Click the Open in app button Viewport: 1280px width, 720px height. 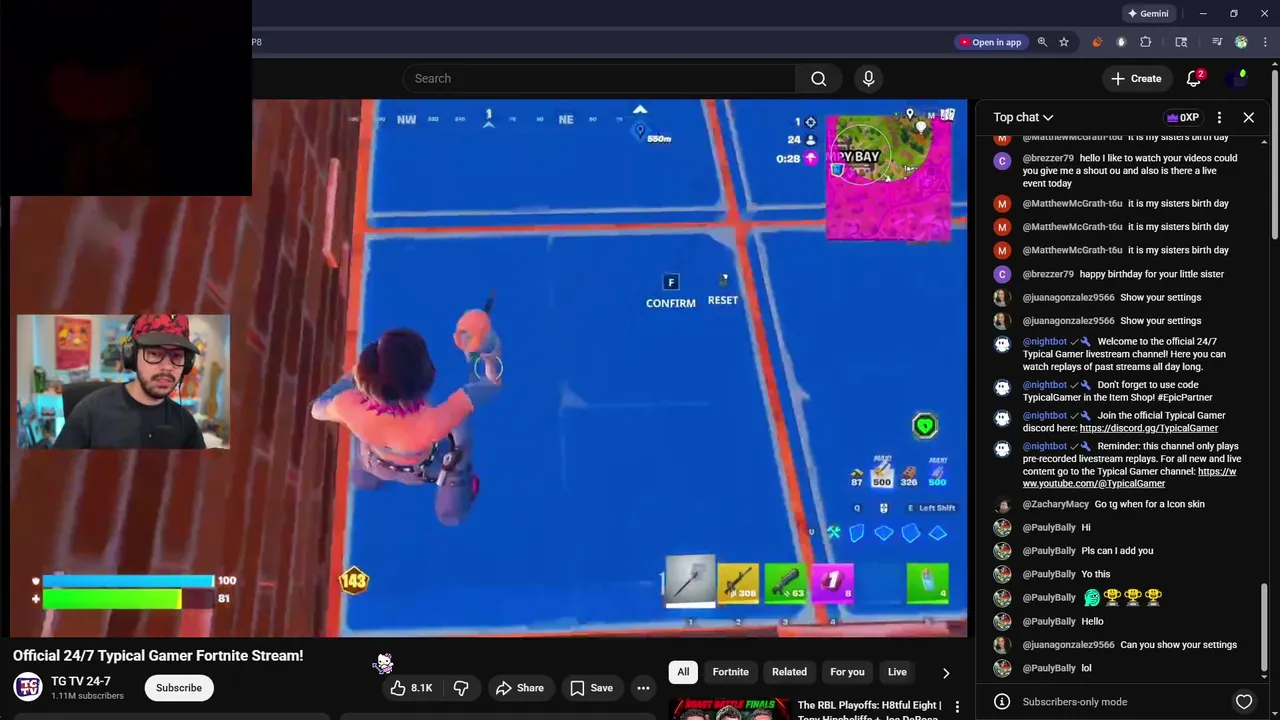coord(990,42)
